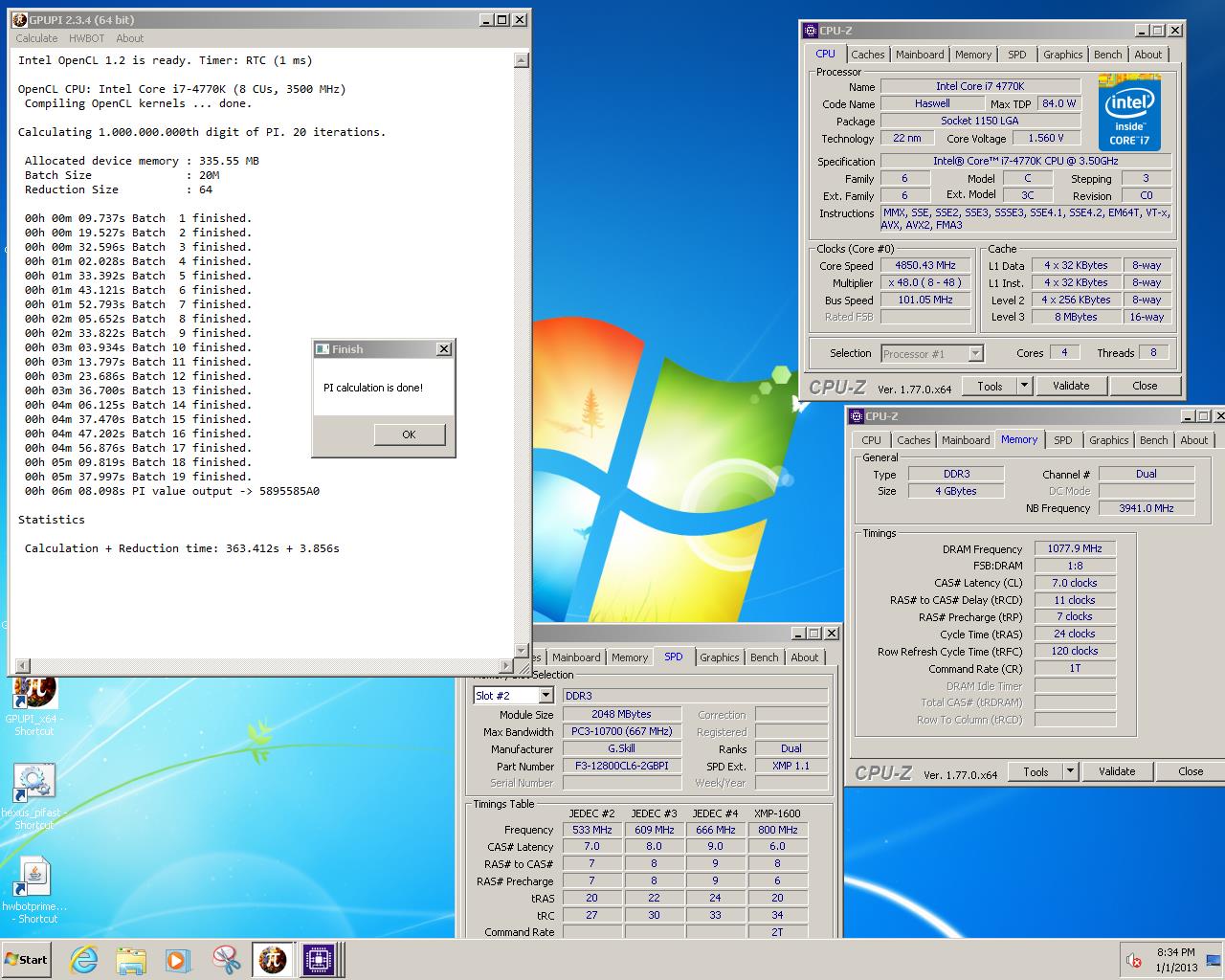Switch to Graphics tab in Memory CPU-Z
The image size is (1225, 980).
click(1109, 440)
